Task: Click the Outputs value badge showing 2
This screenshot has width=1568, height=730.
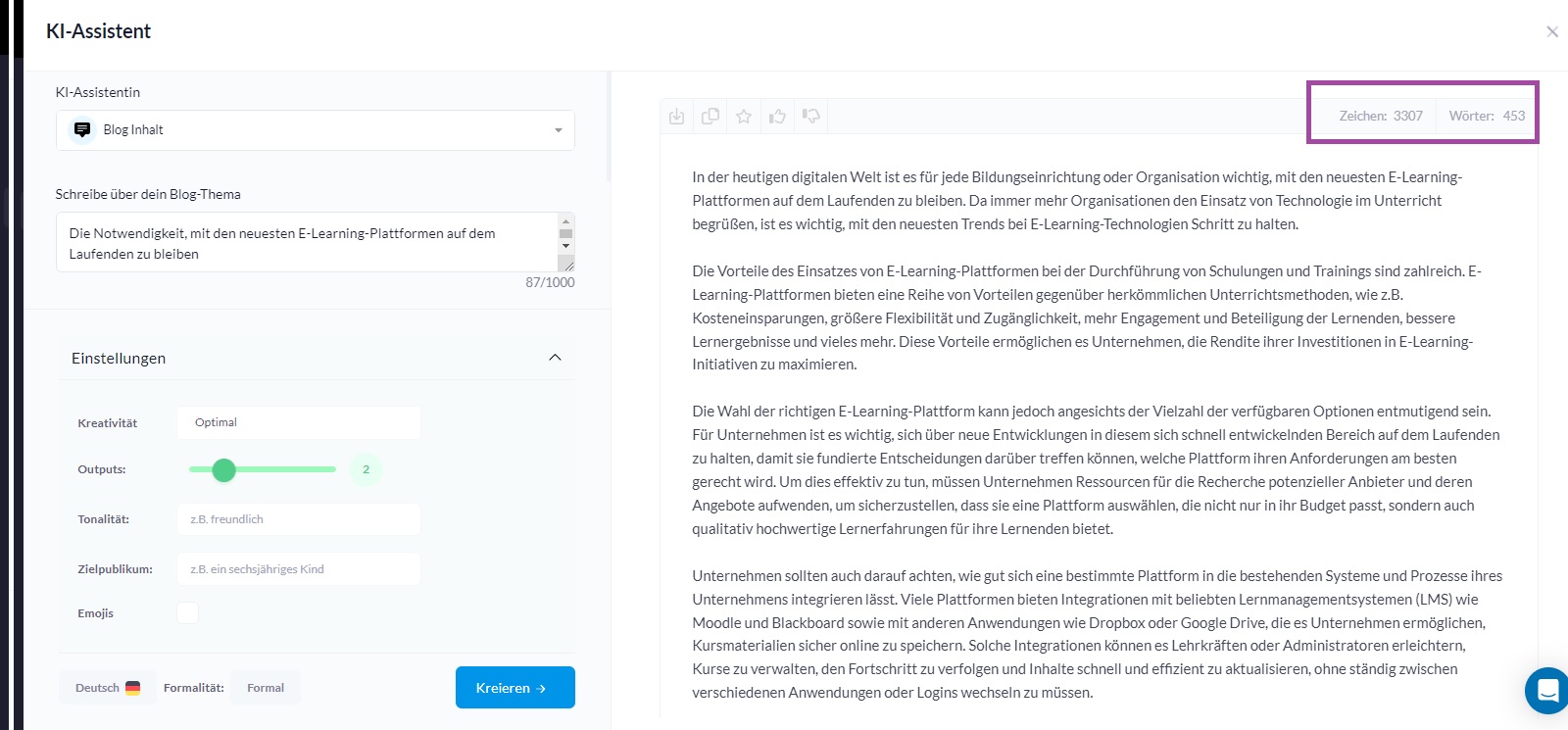Action: [x=367, y=469]
